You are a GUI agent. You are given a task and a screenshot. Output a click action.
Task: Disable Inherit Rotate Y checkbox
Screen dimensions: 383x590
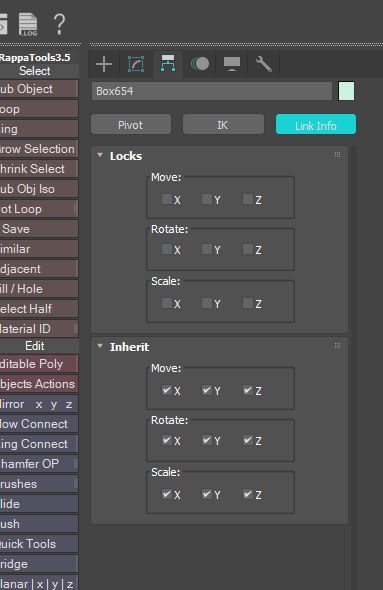pos(207,440)
